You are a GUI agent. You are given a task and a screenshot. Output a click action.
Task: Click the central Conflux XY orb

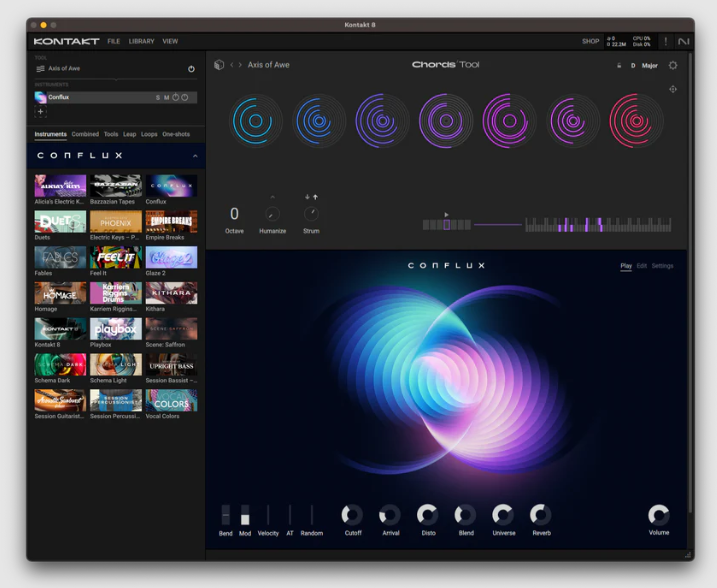450,380
